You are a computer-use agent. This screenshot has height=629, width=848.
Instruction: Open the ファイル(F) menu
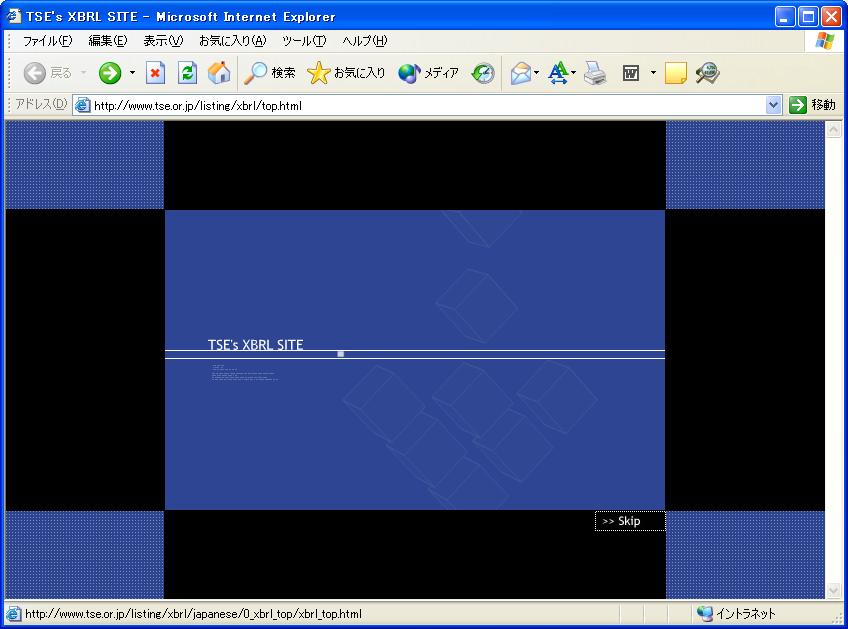[x=47, y=41]
